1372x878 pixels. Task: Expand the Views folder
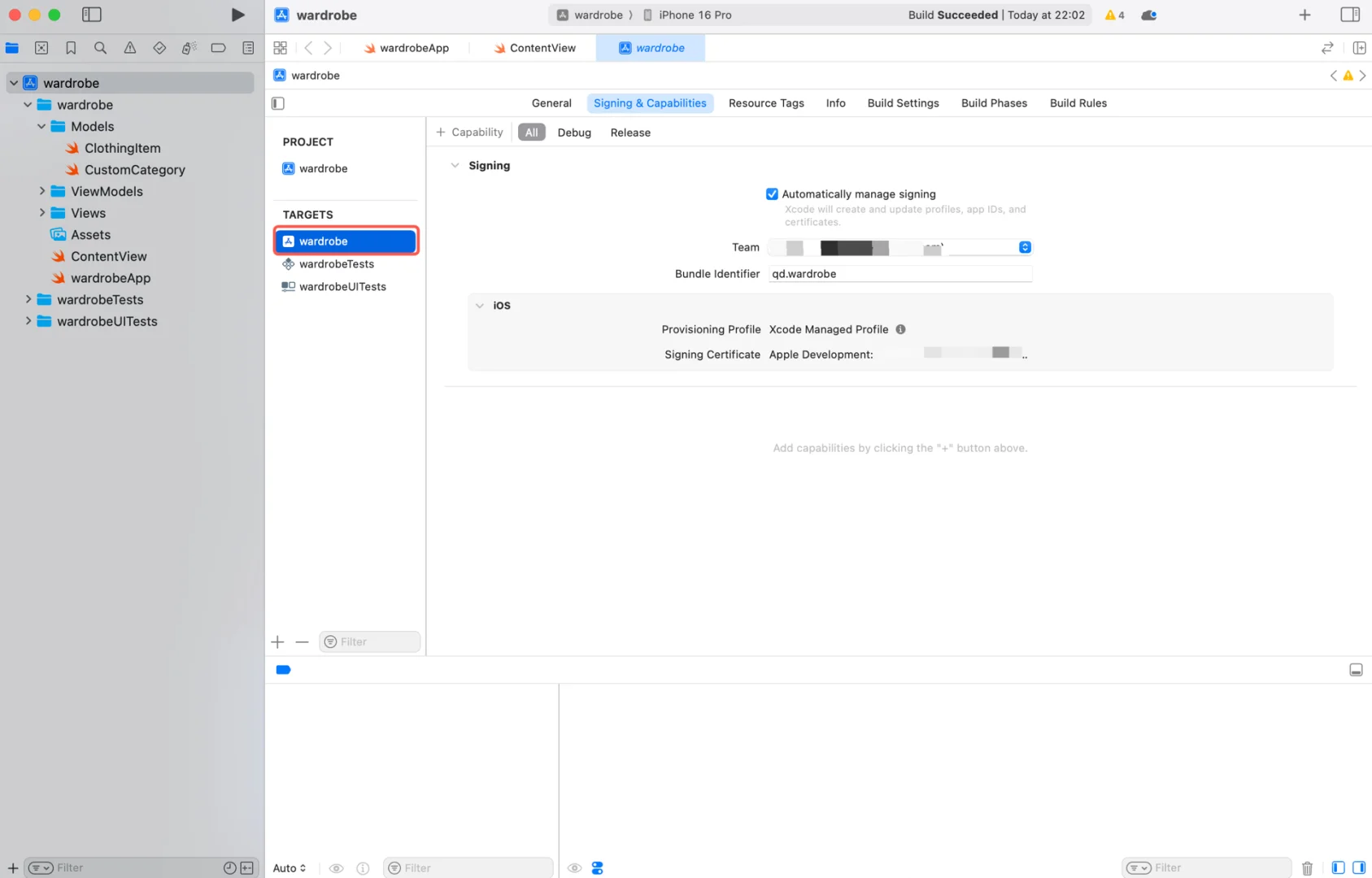coord(41,213)
